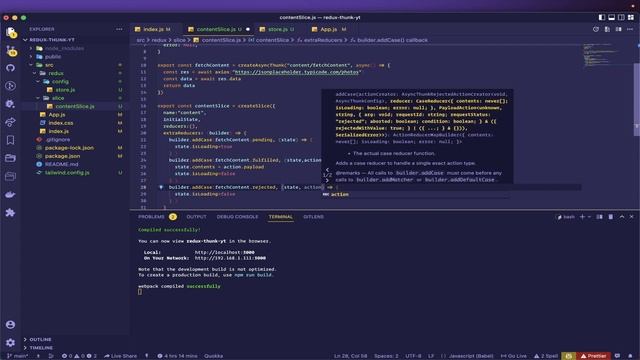Open package.json in the file tree
Screen dimensions: 640x360
pyautogui.click(x=62, y=156)
